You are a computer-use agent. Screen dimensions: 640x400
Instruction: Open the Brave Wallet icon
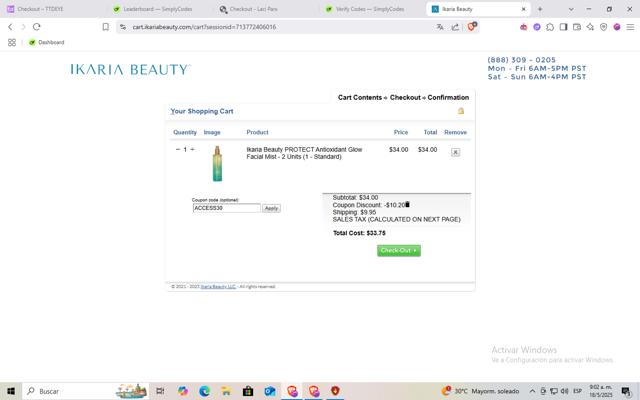coord(577,27)
